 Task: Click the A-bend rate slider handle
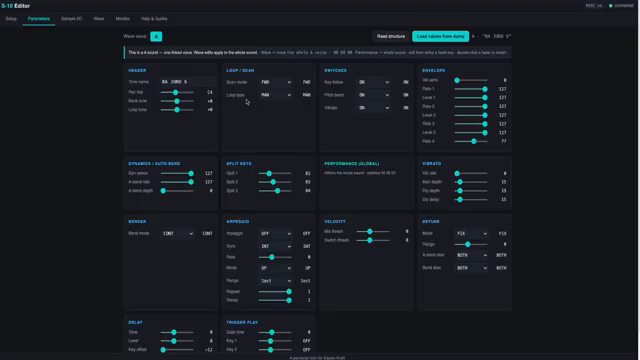click(x=191, y=182)
